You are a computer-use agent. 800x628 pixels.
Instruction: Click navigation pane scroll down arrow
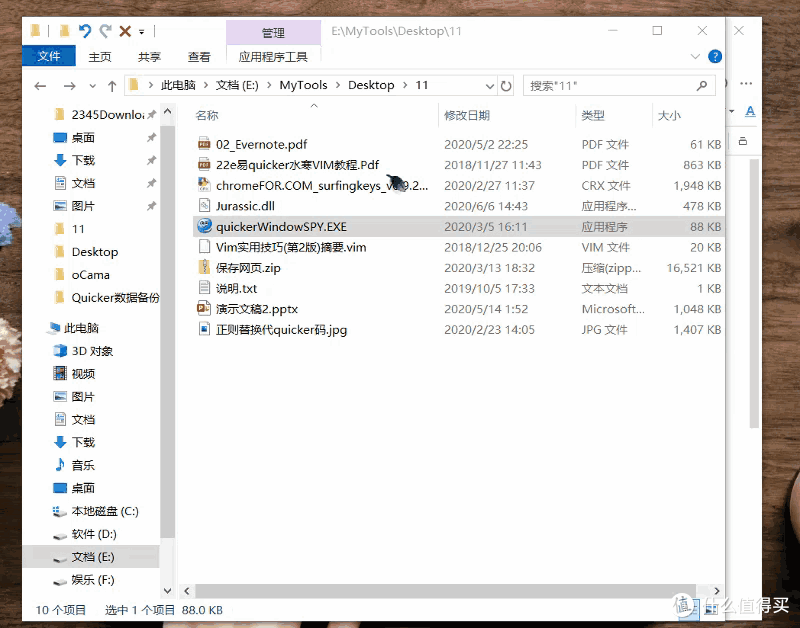coord(167,591)
